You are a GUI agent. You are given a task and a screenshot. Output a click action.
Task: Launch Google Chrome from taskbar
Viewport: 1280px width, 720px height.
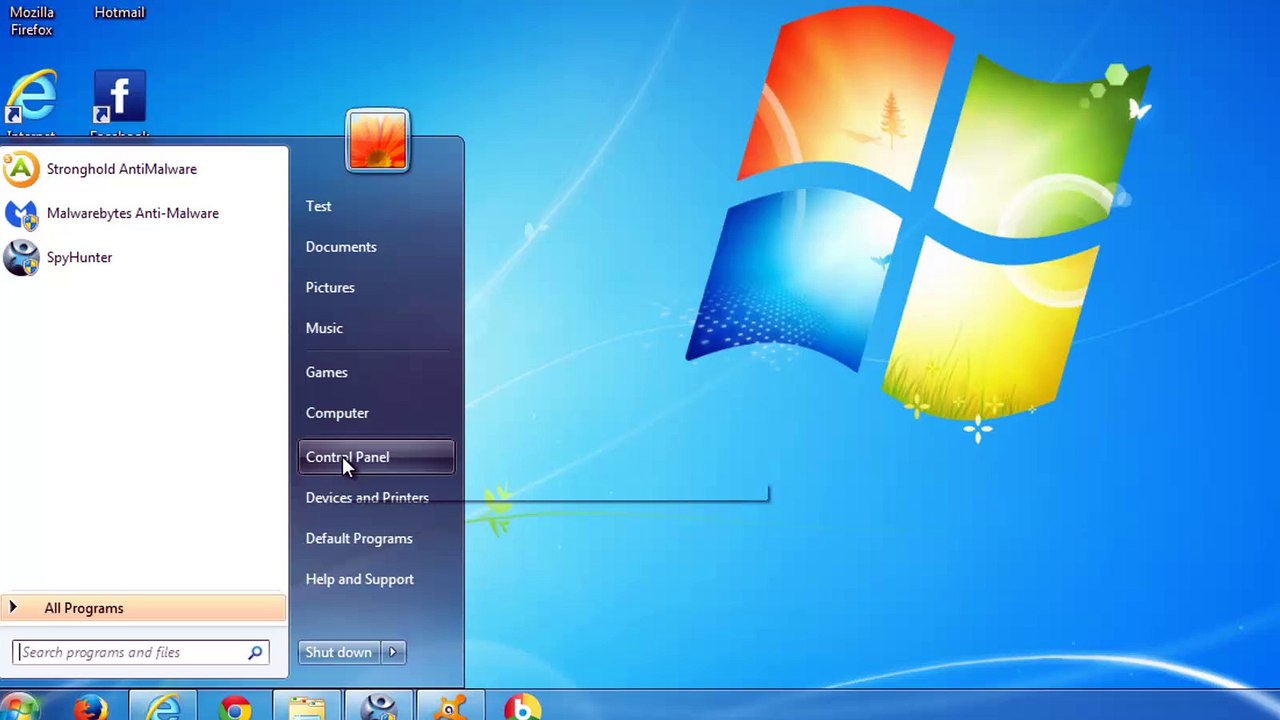[x=235, y=708]
